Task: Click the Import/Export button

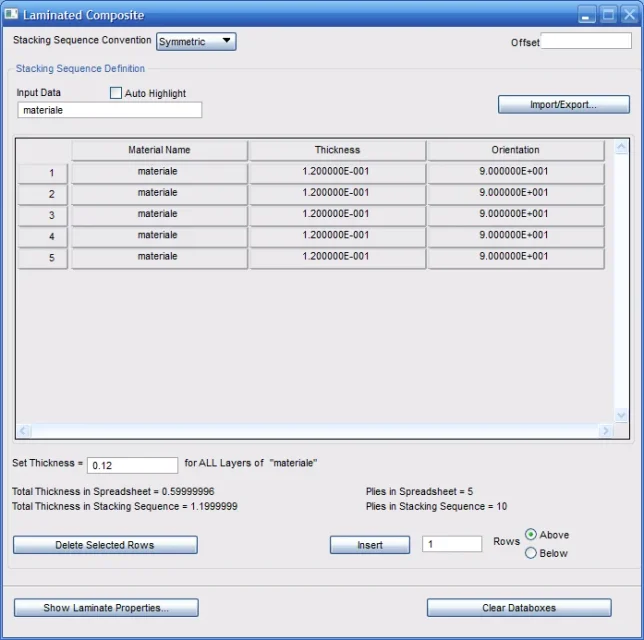Action: pos(563,104)
